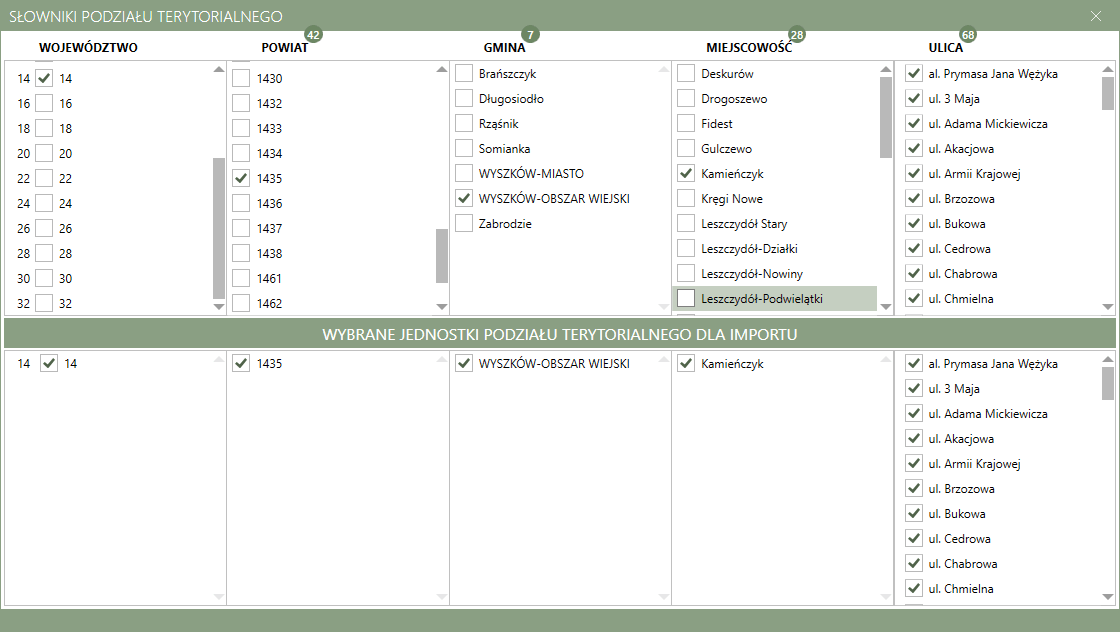Select the Zabrodzie gmina entry
Image resolution: width=1120 pixels, height=632 pixels.
(x=505, y=224)
